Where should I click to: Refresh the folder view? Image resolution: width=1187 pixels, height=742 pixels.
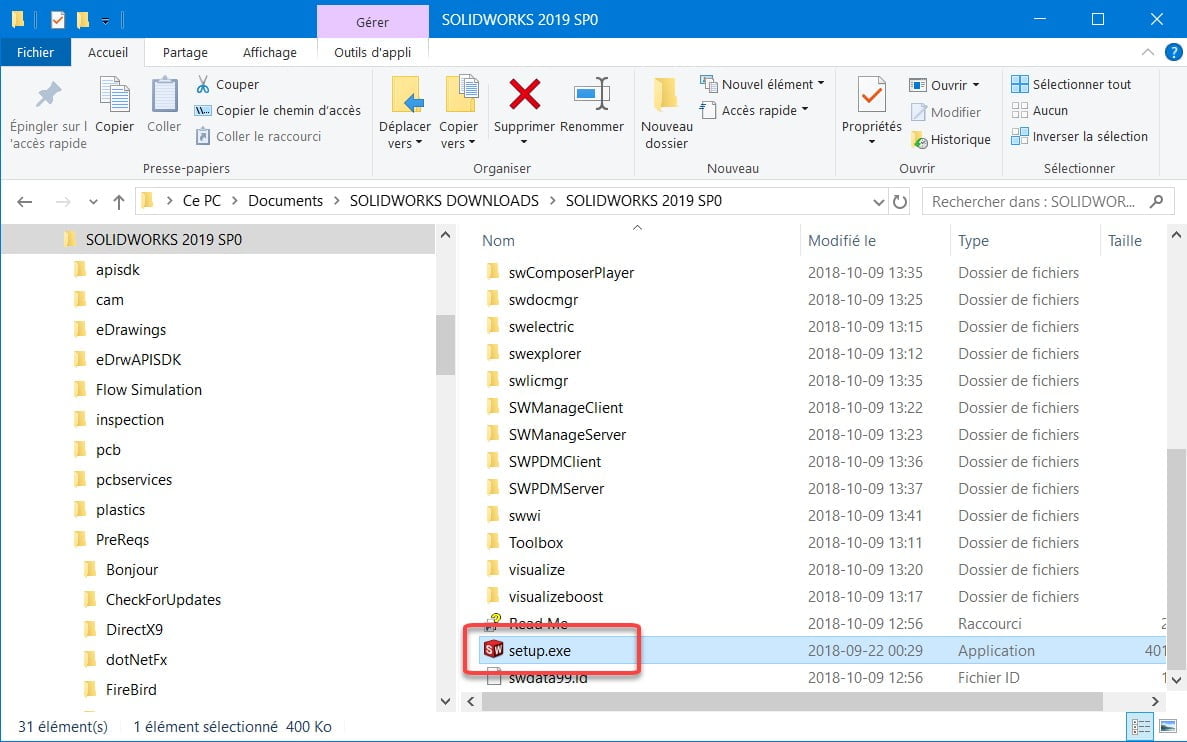coord(899,201)
